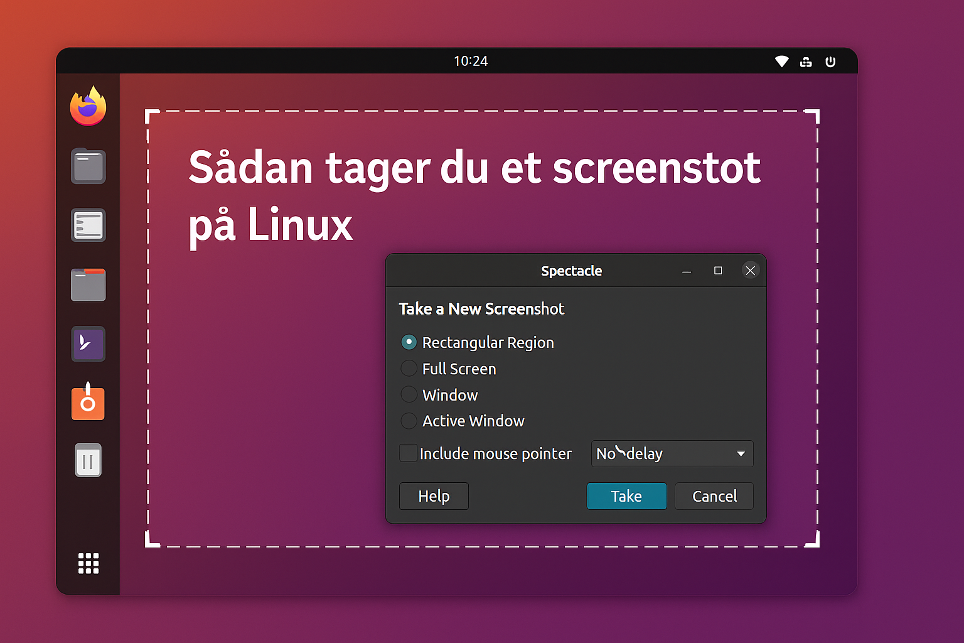Open the Wi-Fi status icon
The height and width of the screenshot is (644, 964).
tap(781, 61)
